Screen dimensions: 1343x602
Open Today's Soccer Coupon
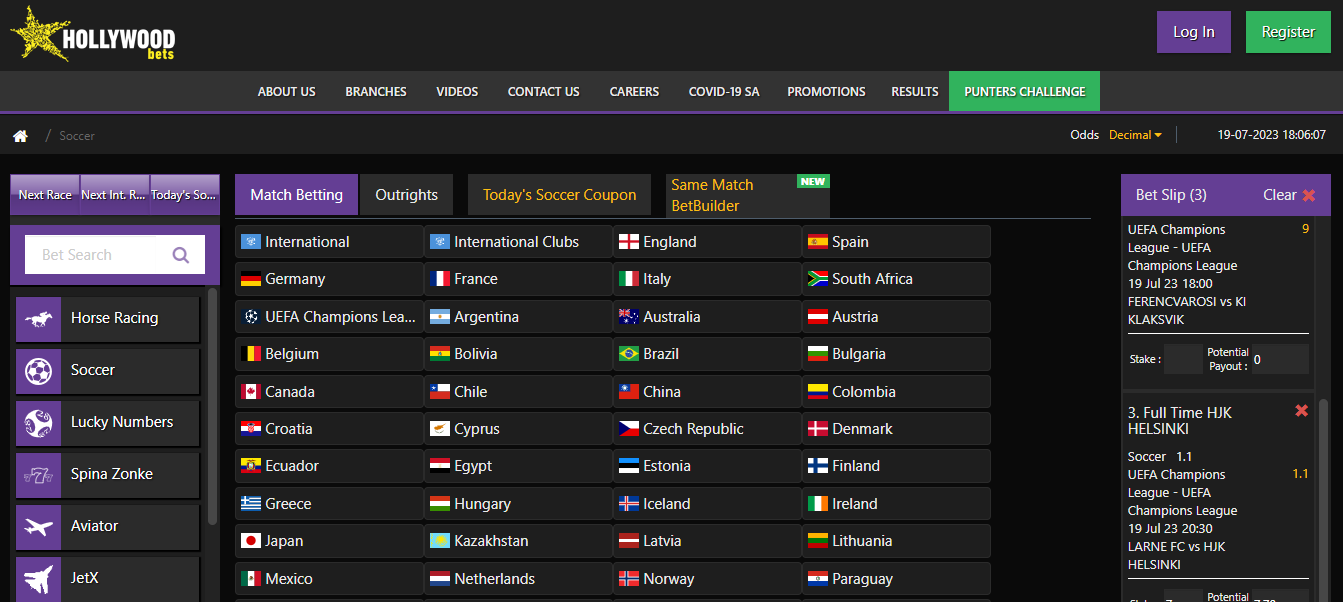(x=559, y=194)
